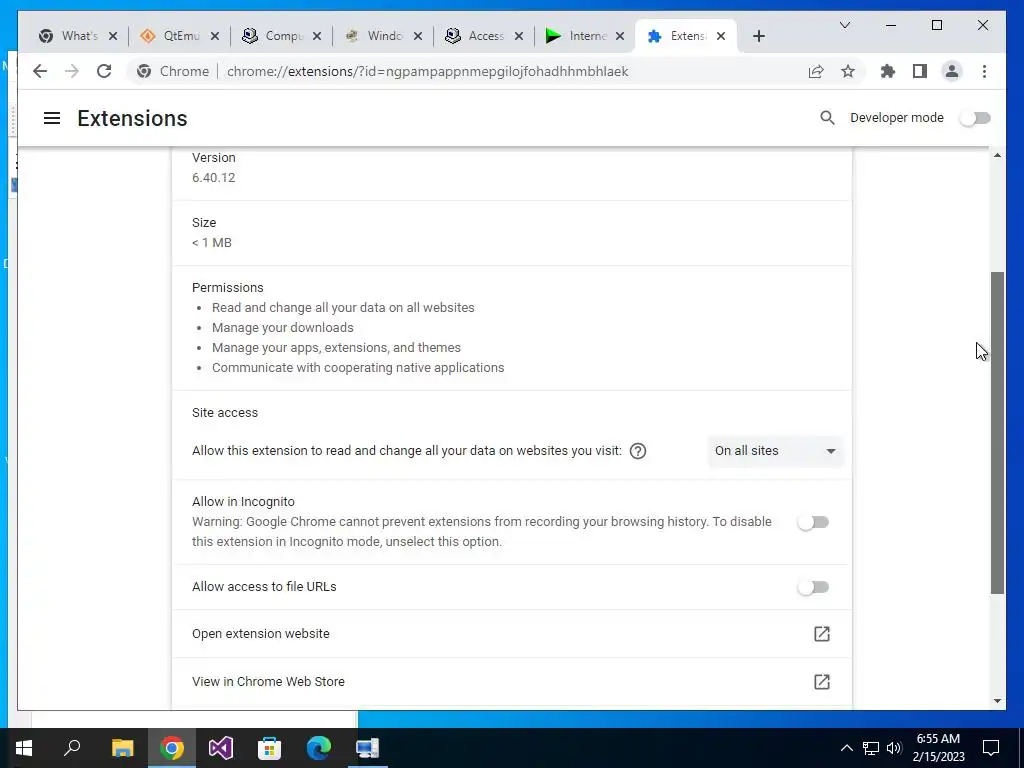Screen dimensions: 1024x768
Task: Click the Chrome site info chip
Action: tap(173, 71)
